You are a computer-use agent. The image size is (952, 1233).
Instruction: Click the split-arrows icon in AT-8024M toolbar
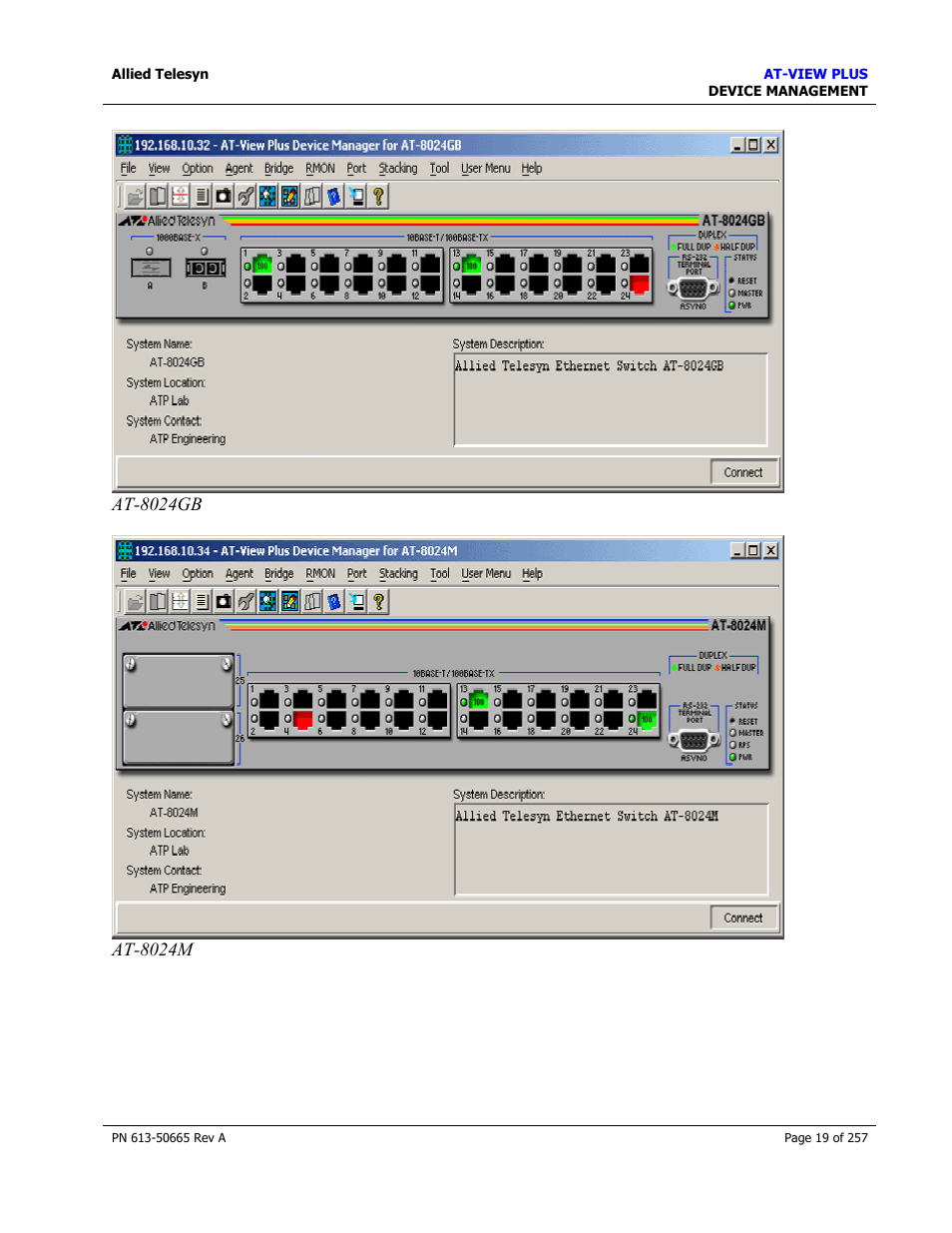tap(180, 601)
